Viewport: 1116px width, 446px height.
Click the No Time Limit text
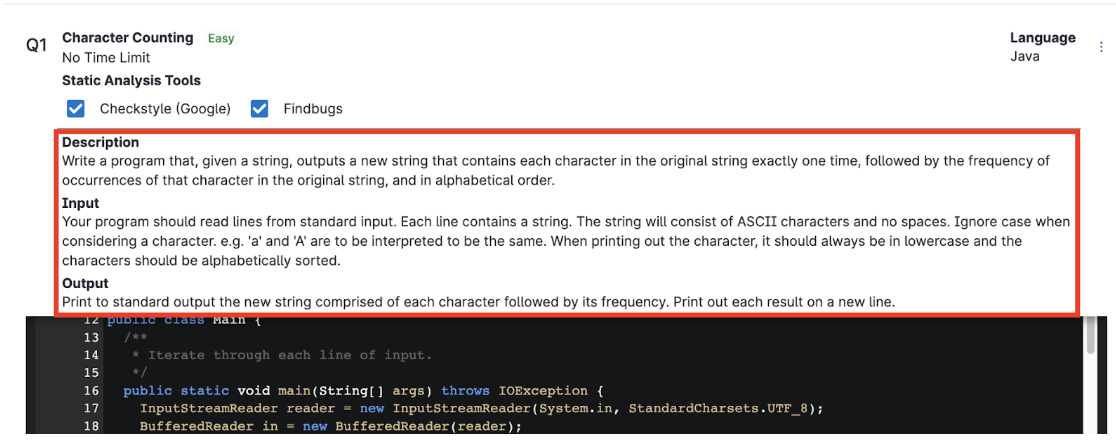(x=106, y=58)
